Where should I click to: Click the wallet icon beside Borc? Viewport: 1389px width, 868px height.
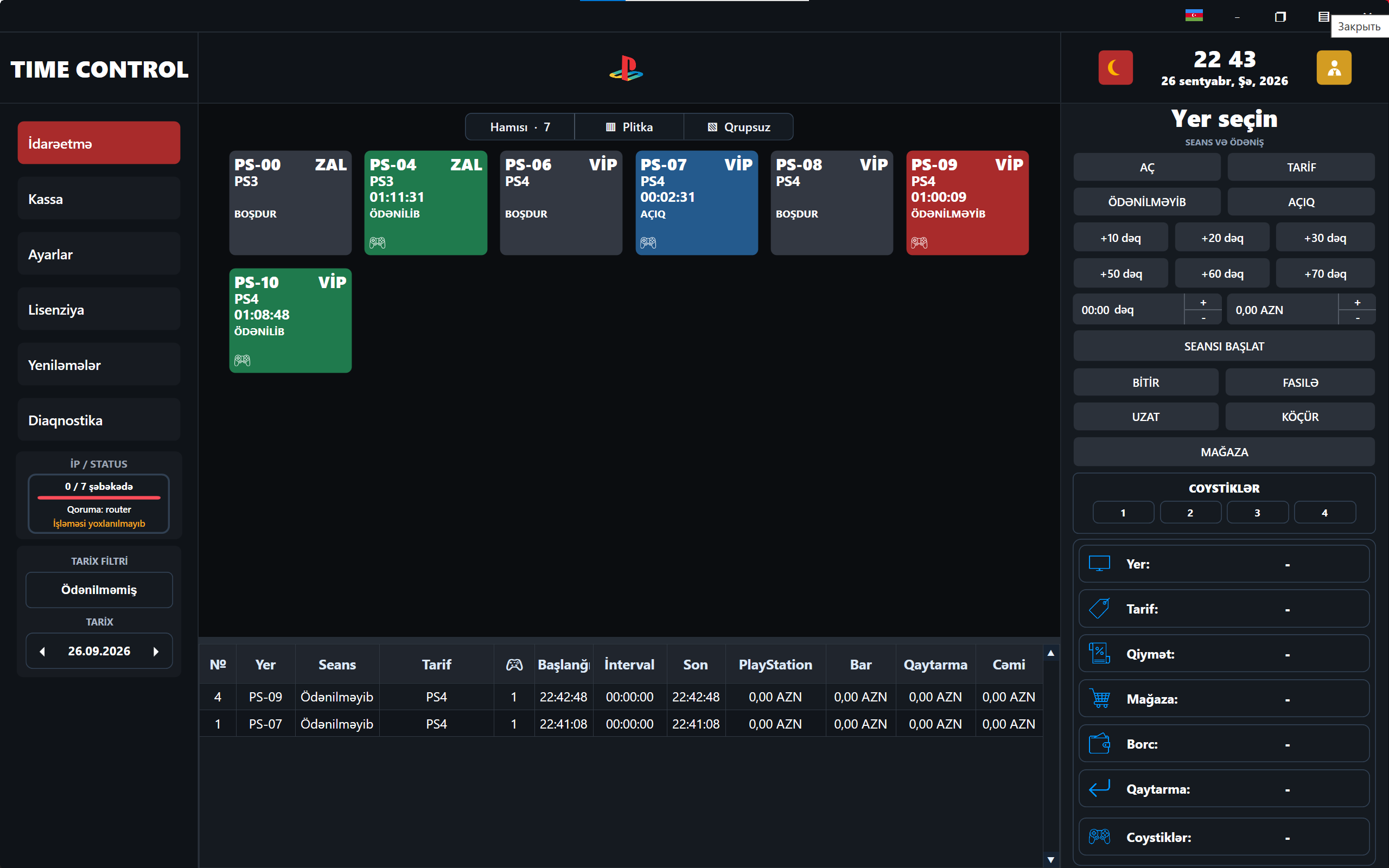point(1099,743)
